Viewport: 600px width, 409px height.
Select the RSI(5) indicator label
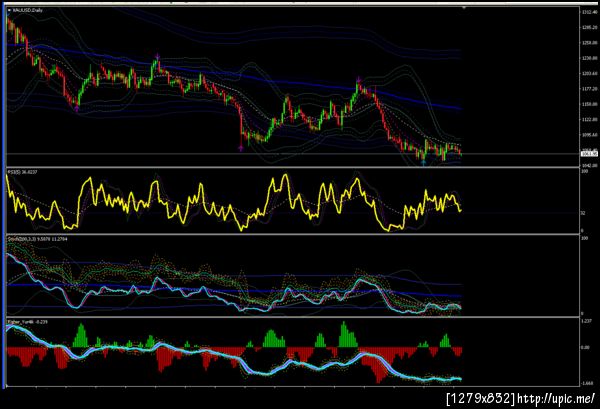point(22,173)
